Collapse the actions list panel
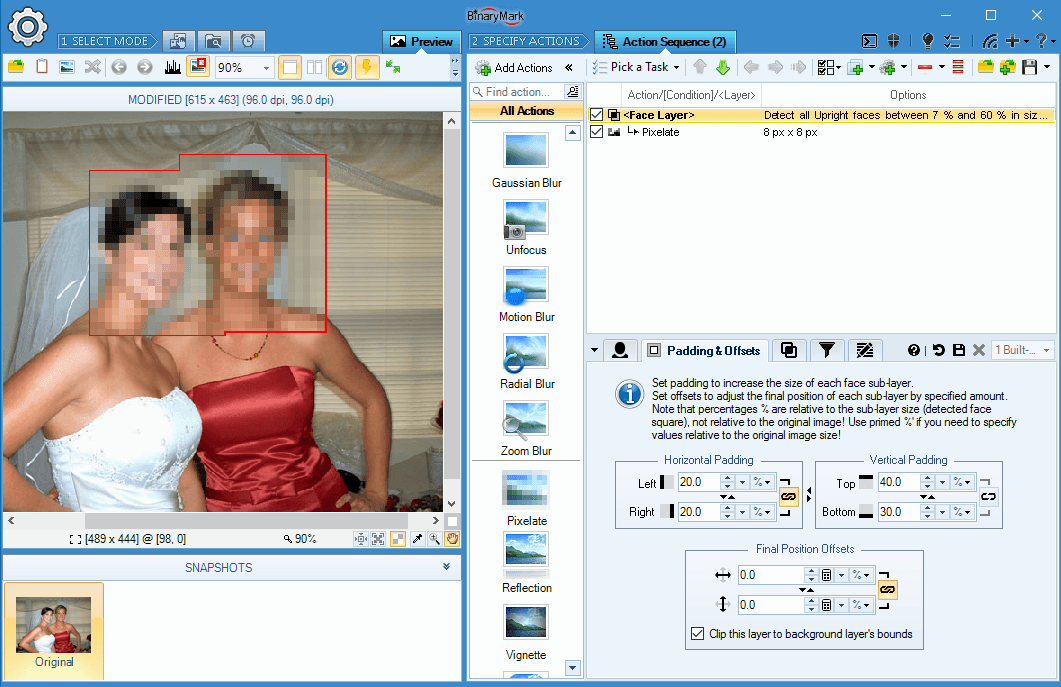The width and height of the screenshot is (1061, 687). pos(569,68)
